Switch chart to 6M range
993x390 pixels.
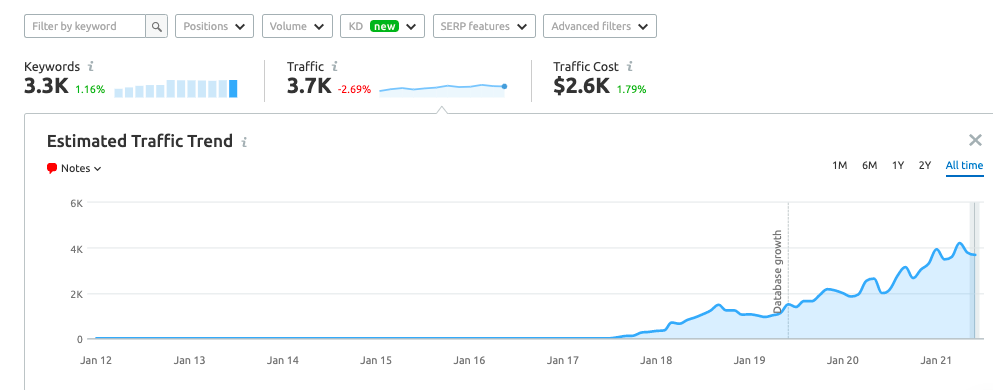click(869, 165)
